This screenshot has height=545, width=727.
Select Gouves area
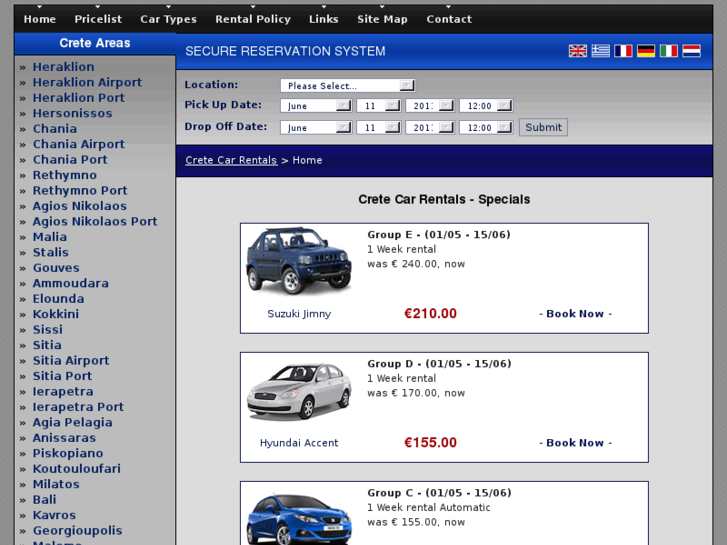tap(56, 268)
